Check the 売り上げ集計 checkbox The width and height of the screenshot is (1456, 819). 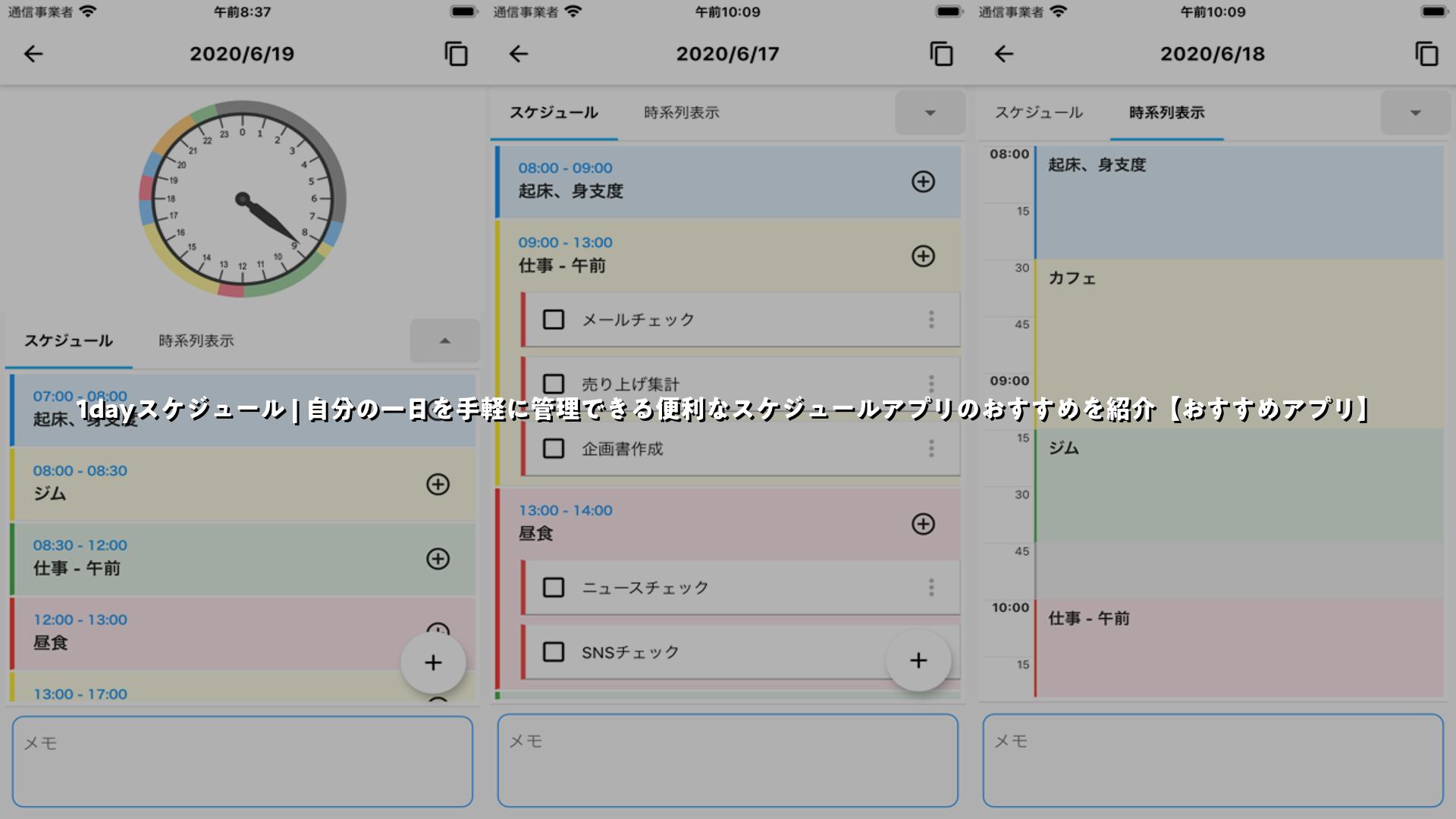pos(554,384)
